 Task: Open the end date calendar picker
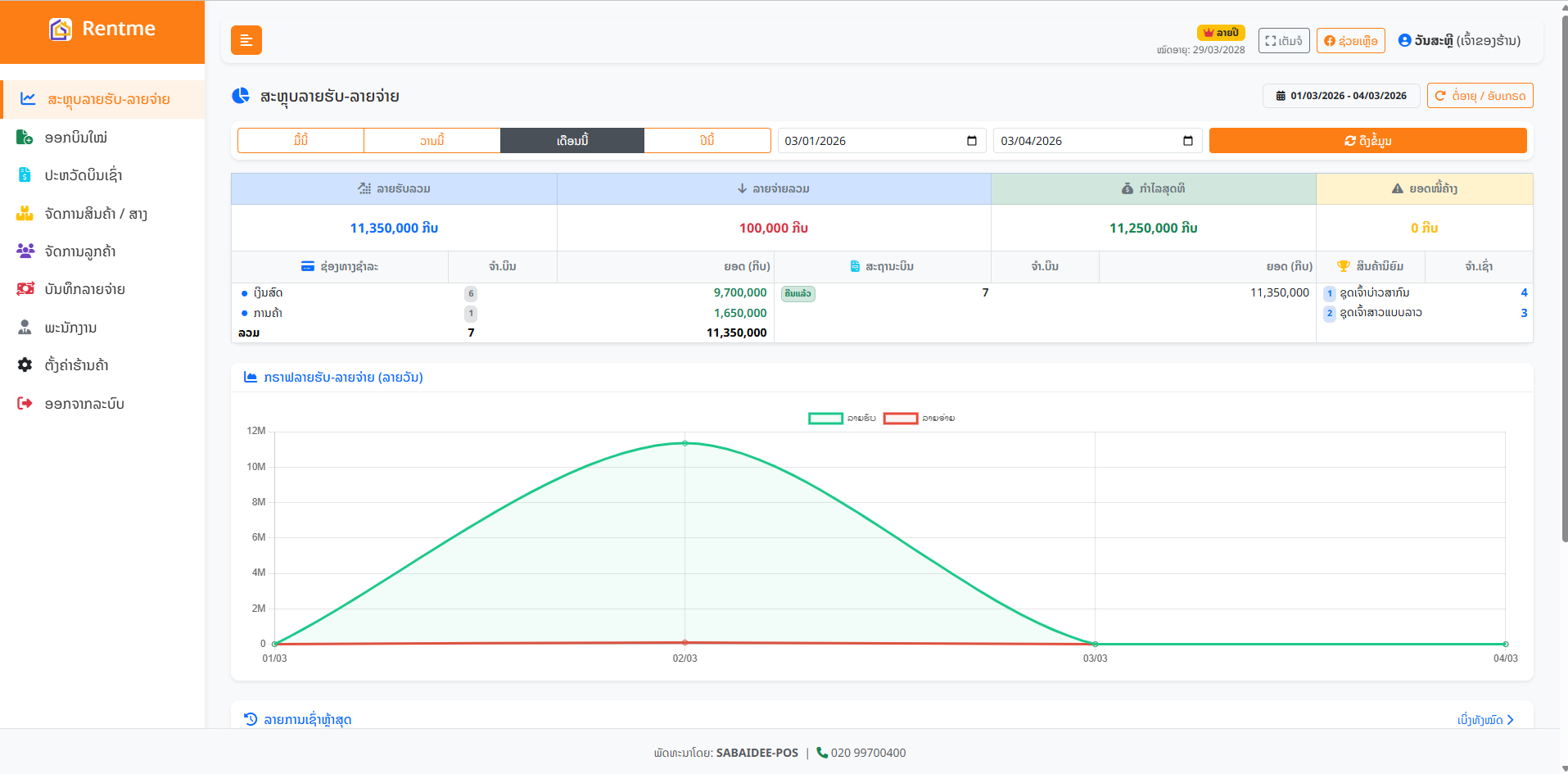pyautogui.click(x=1188, y=141)
